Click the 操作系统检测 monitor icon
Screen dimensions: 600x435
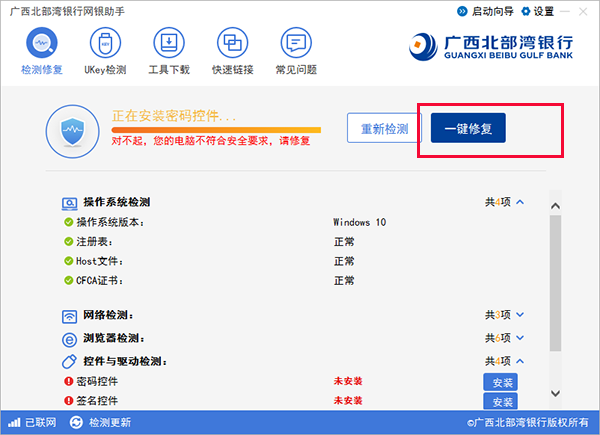69,203
